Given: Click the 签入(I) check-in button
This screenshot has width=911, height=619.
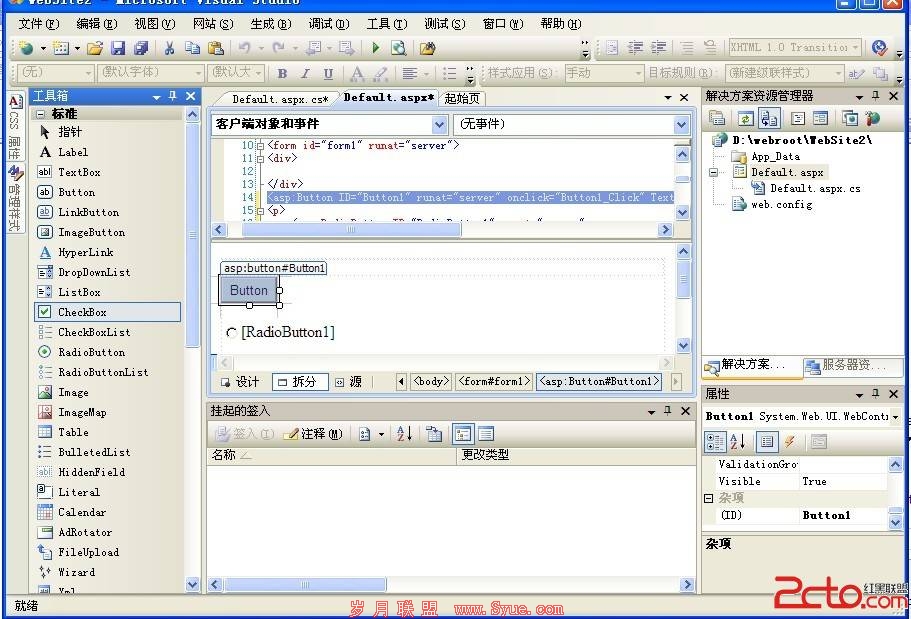Looking at the screenshot, I should pos(244,434).
